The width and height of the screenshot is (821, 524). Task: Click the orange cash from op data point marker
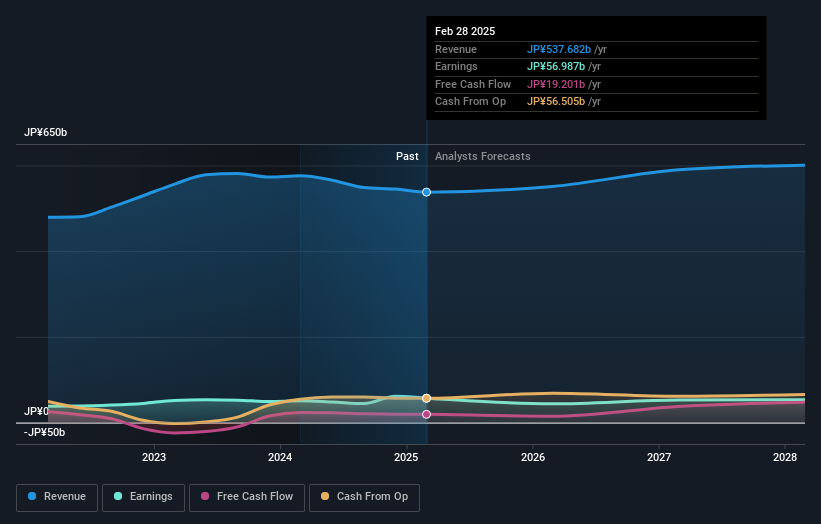426,398
